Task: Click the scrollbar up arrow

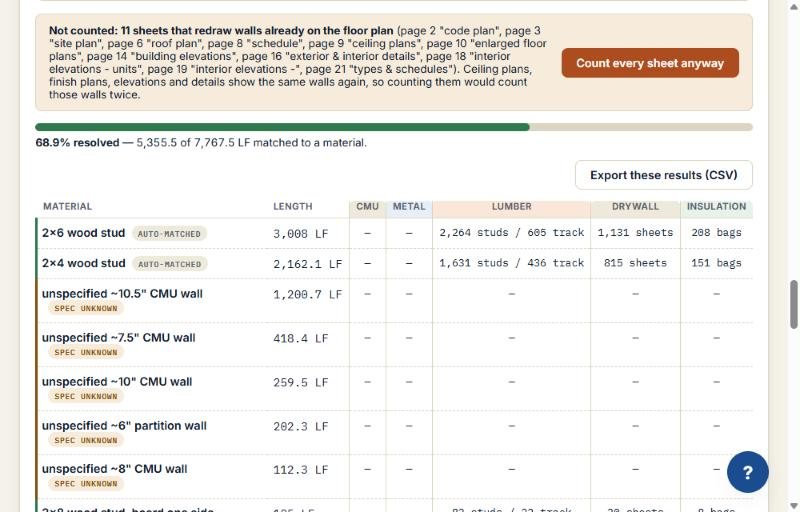Action: [x=793, y=6]
